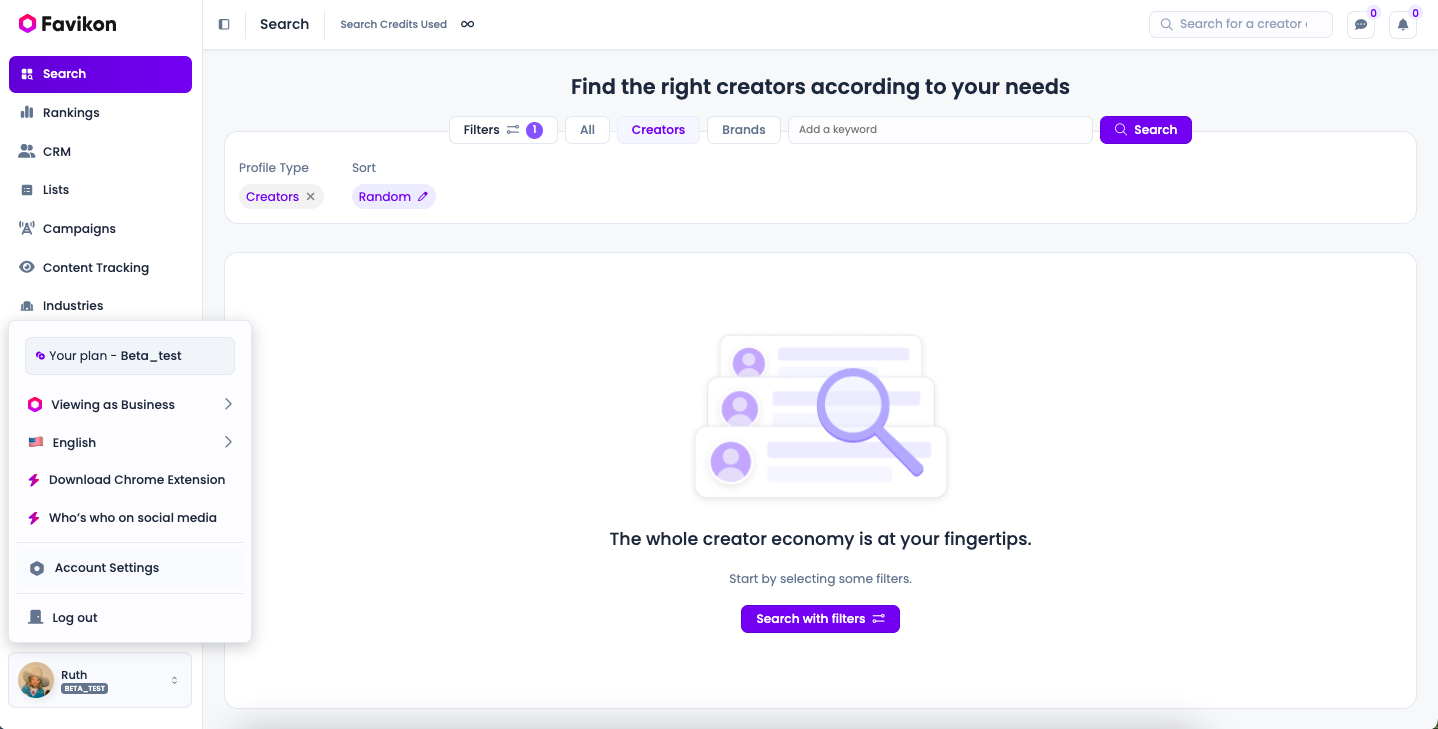Click the Add a keyword field

click(939, 130)
